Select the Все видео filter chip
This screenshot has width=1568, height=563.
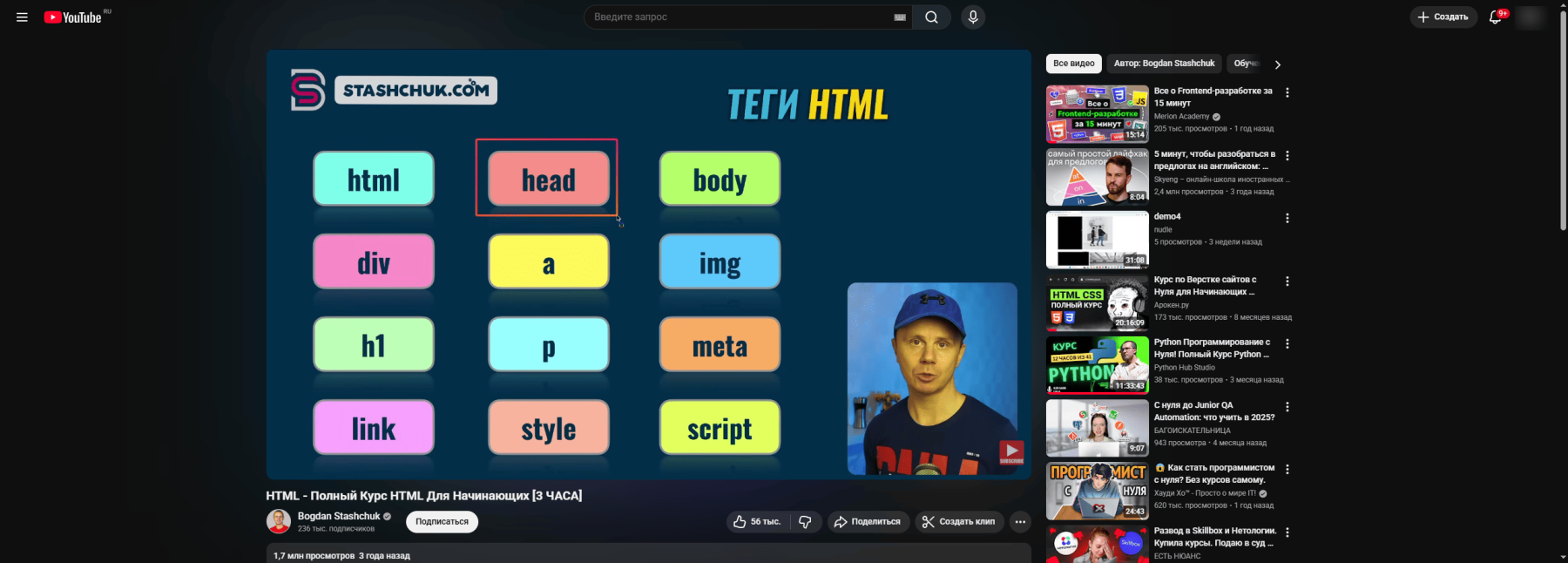tap(1073, 64)
